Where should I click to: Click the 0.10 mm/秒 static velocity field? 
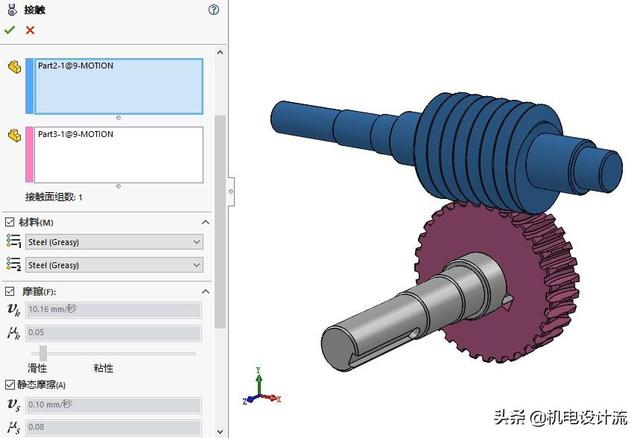point(113,405)
